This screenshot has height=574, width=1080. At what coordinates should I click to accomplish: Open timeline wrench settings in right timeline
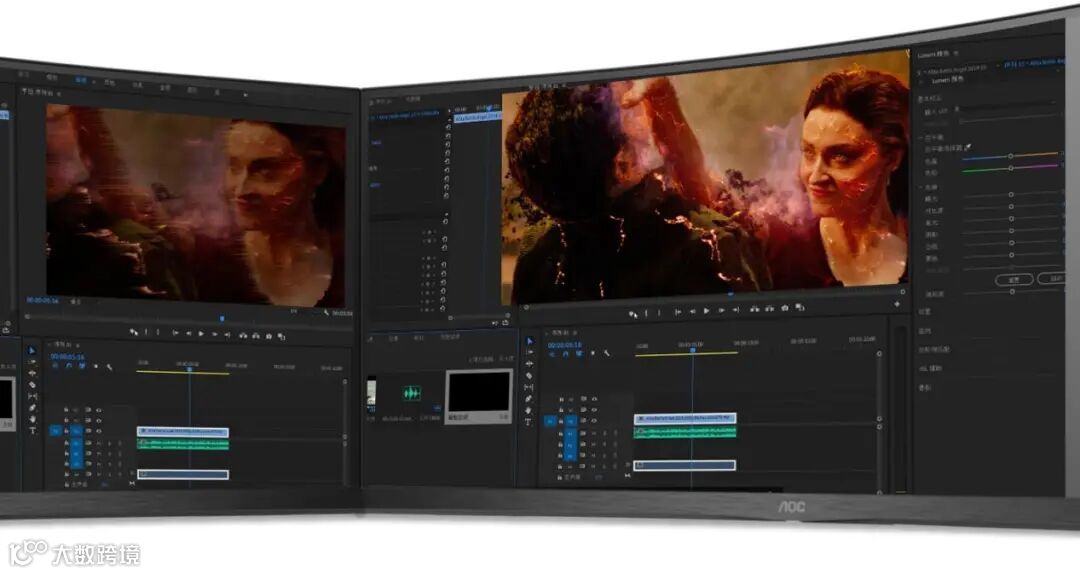607,353
